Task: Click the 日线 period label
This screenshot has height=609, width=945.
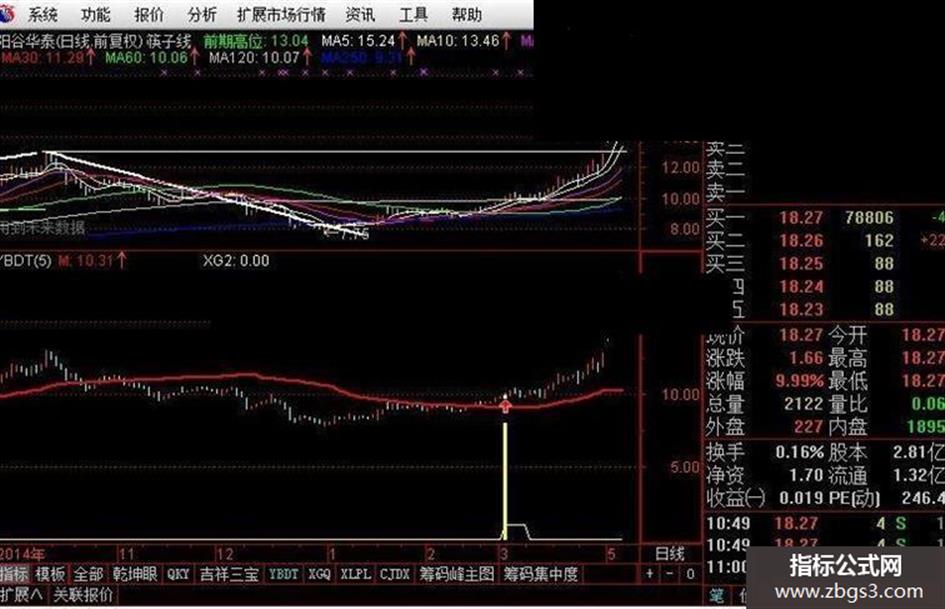Action: (670, 554)
